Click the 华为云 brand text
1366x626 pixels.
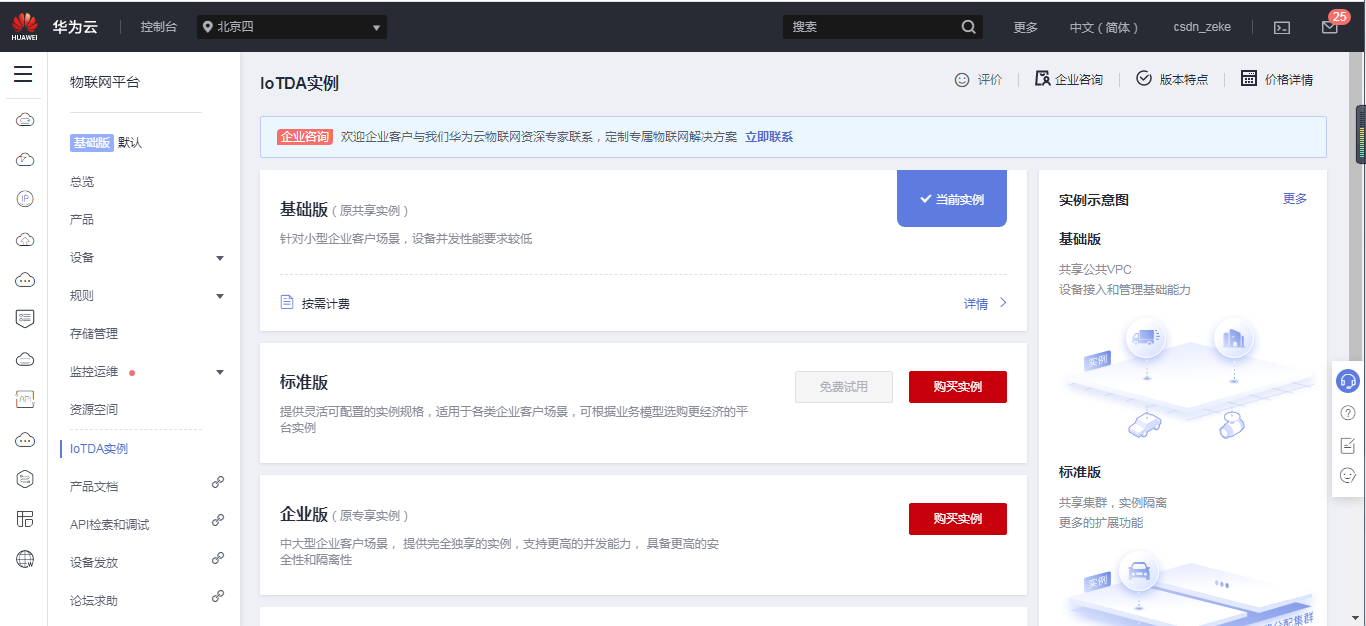pos(75,27)
